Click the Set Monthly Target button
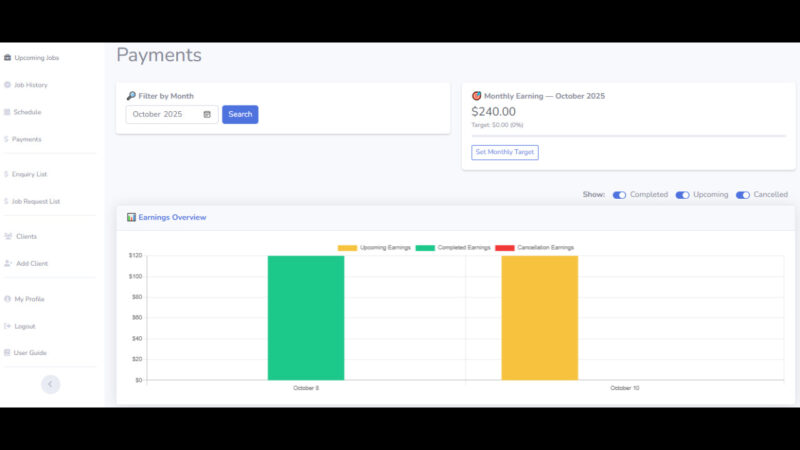Image resolution: width=800 pixels, height=450 pixels. coord(505,153)
